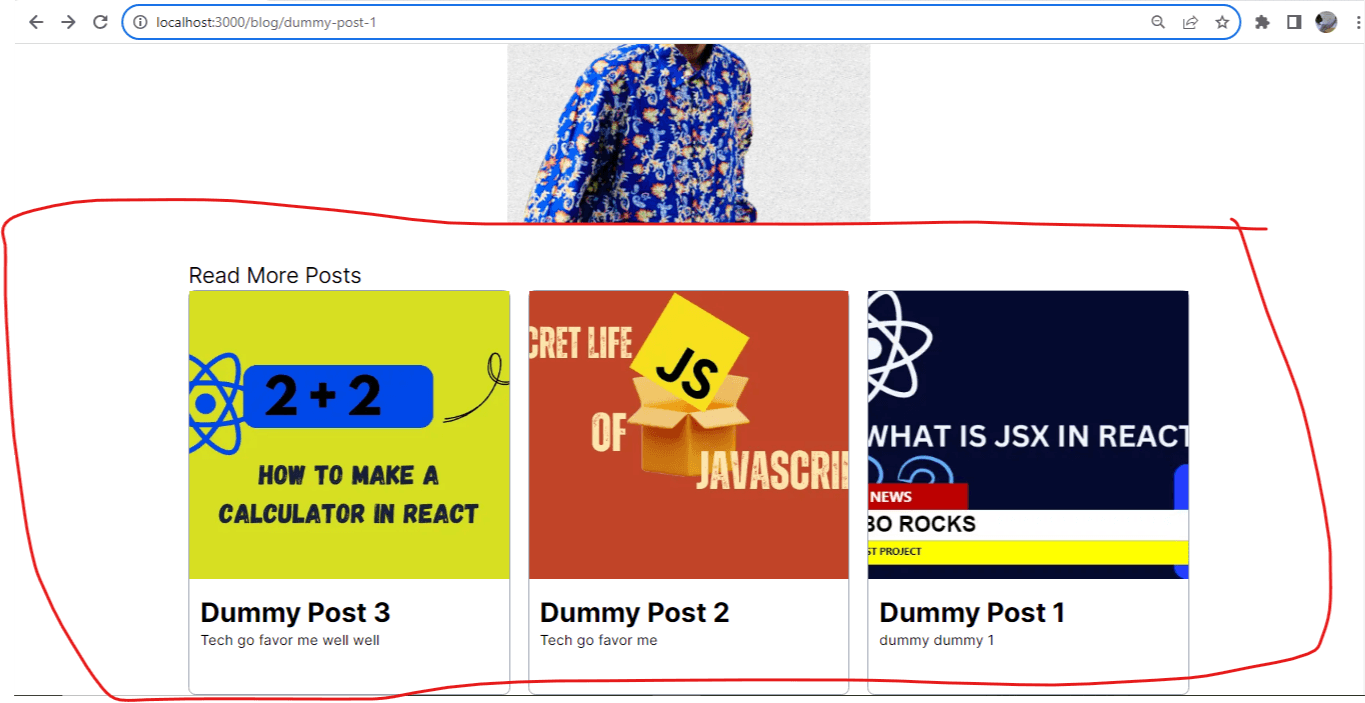Click the site information icon
This screenshot has width=1365, height=703.
(x=140, y=21)
